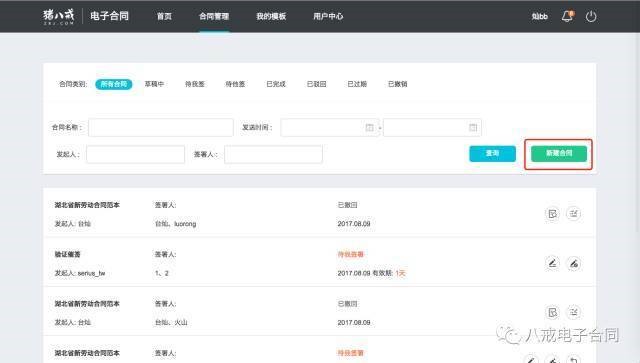The width and height of the screenshot is (640, 363).
Task: Click the signer text '台灿、火山'
Action: point(171,323)
